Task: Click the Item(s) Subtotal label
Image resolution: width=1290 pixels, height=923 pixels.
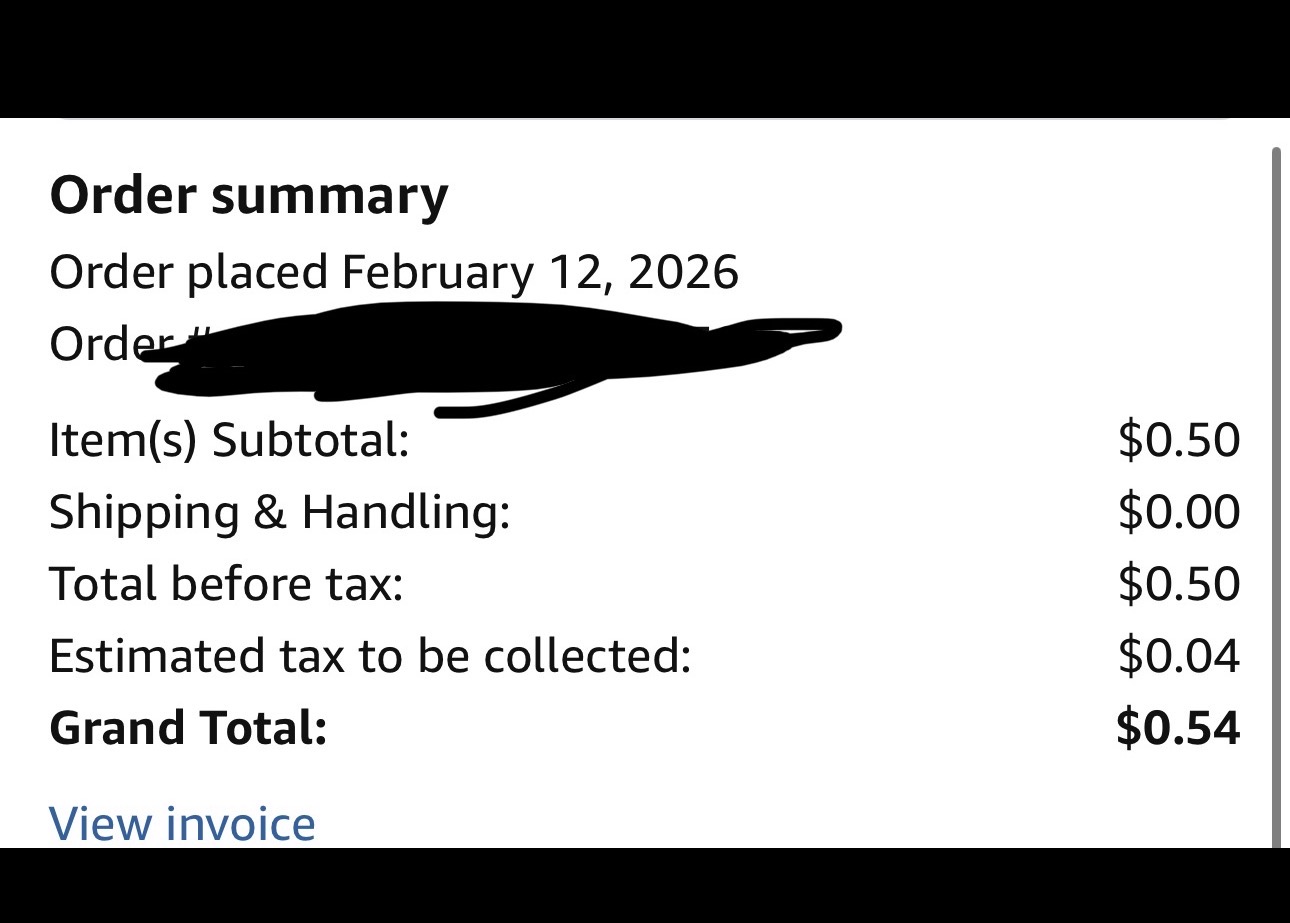Action: pos(229,440)
